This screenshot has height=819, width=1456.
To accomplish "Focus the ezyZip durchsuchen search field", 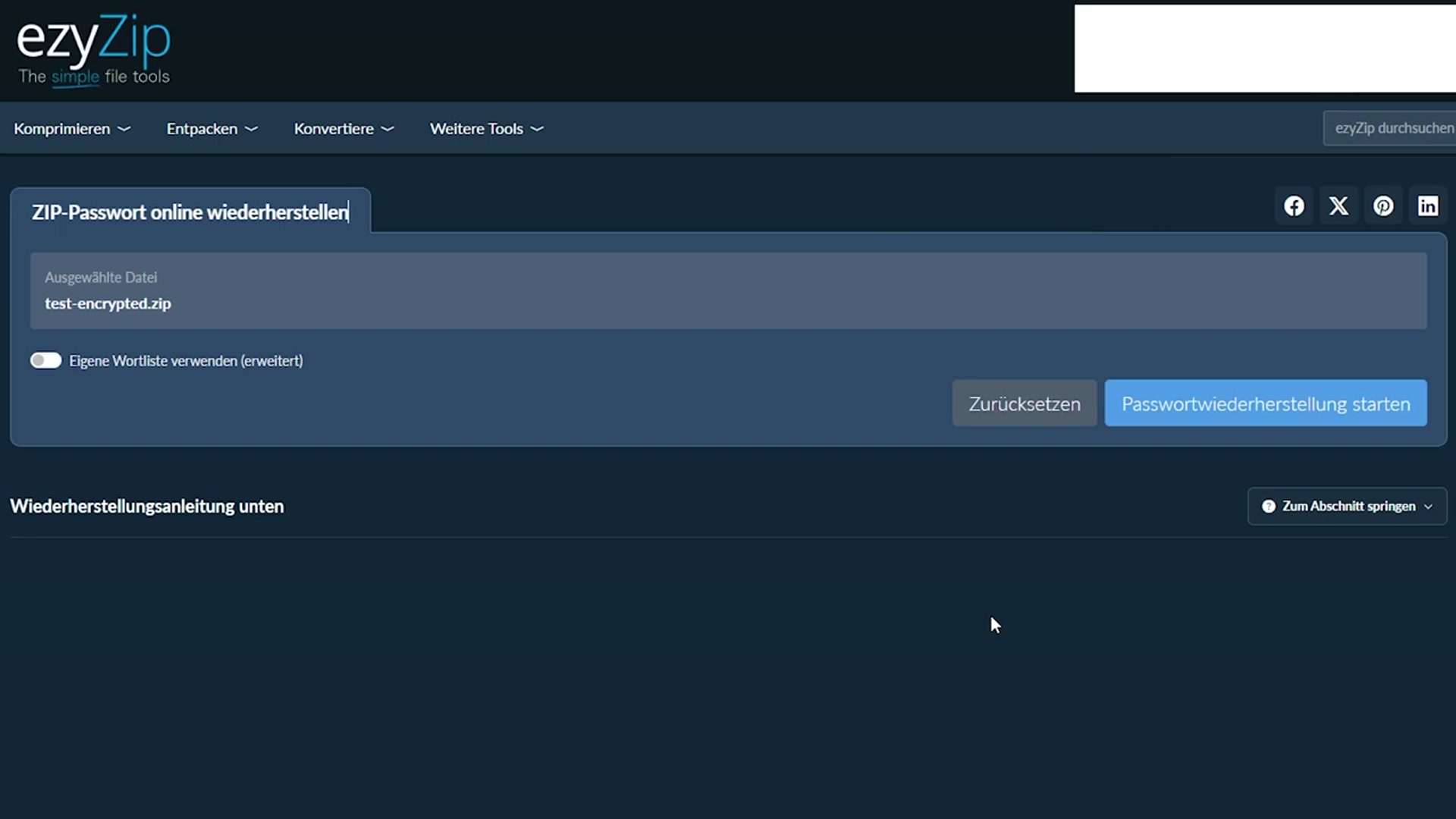I will pyautogui.click(x=1389, y=128).
